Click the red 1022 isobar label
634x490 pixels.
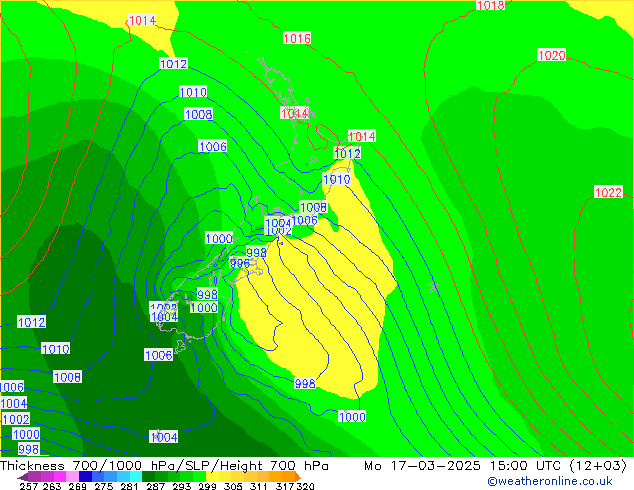tap(608, 192)
